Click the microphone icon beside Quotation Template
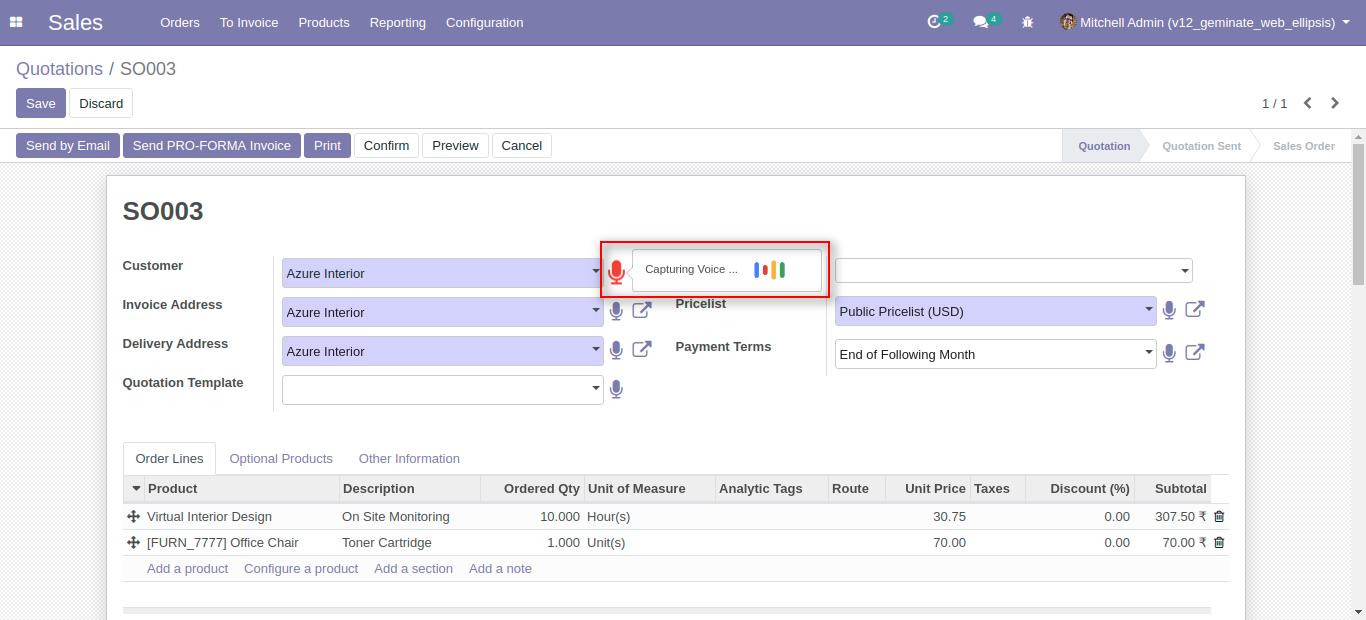Screen dimensions: 1366x620 coord(616,389)
